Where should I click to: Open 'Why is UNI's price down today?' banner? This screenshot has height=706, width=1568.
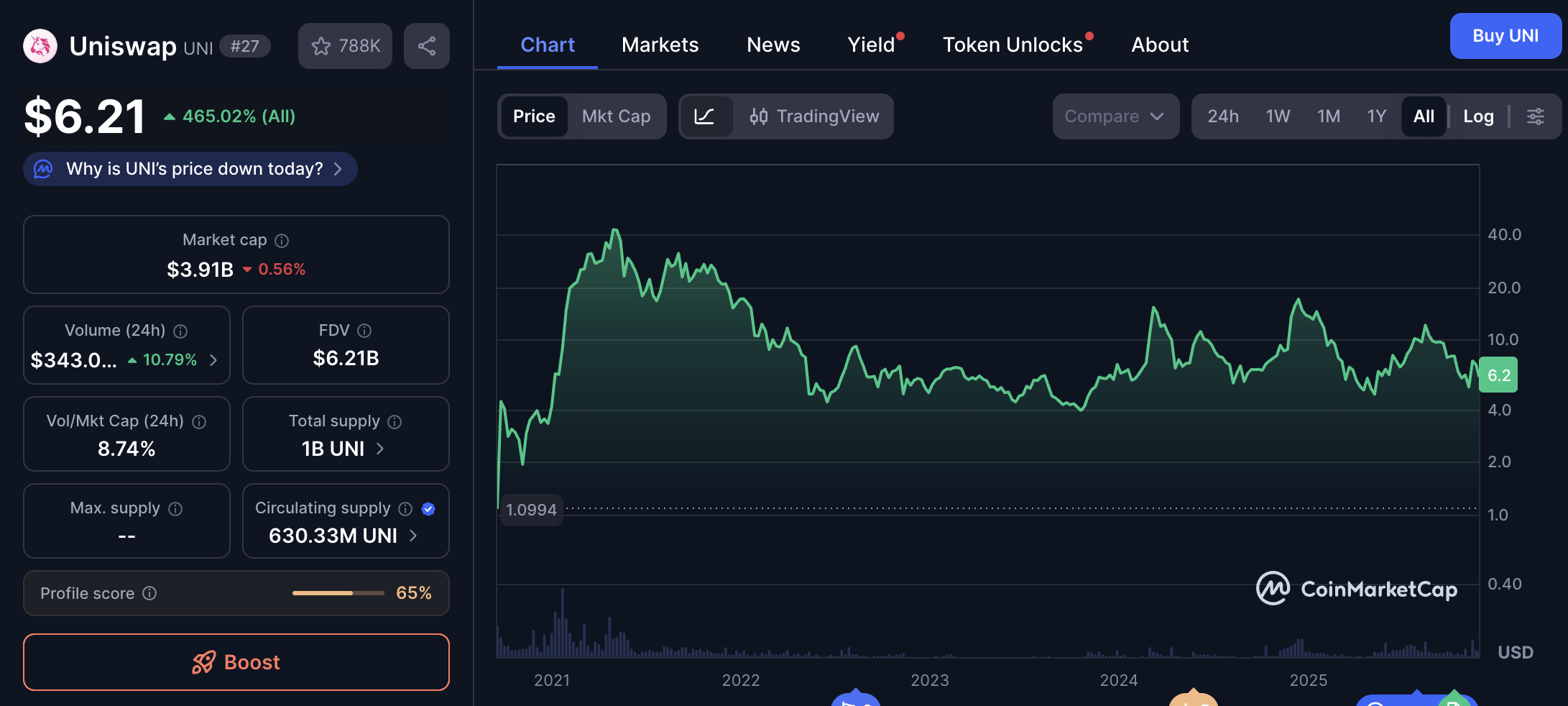pyautogui.click(x=189, y=168)
